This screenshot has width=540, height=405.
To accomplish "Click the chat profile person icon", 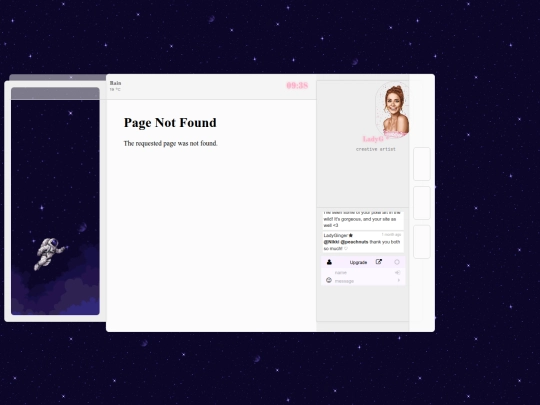I will (329, 262).
